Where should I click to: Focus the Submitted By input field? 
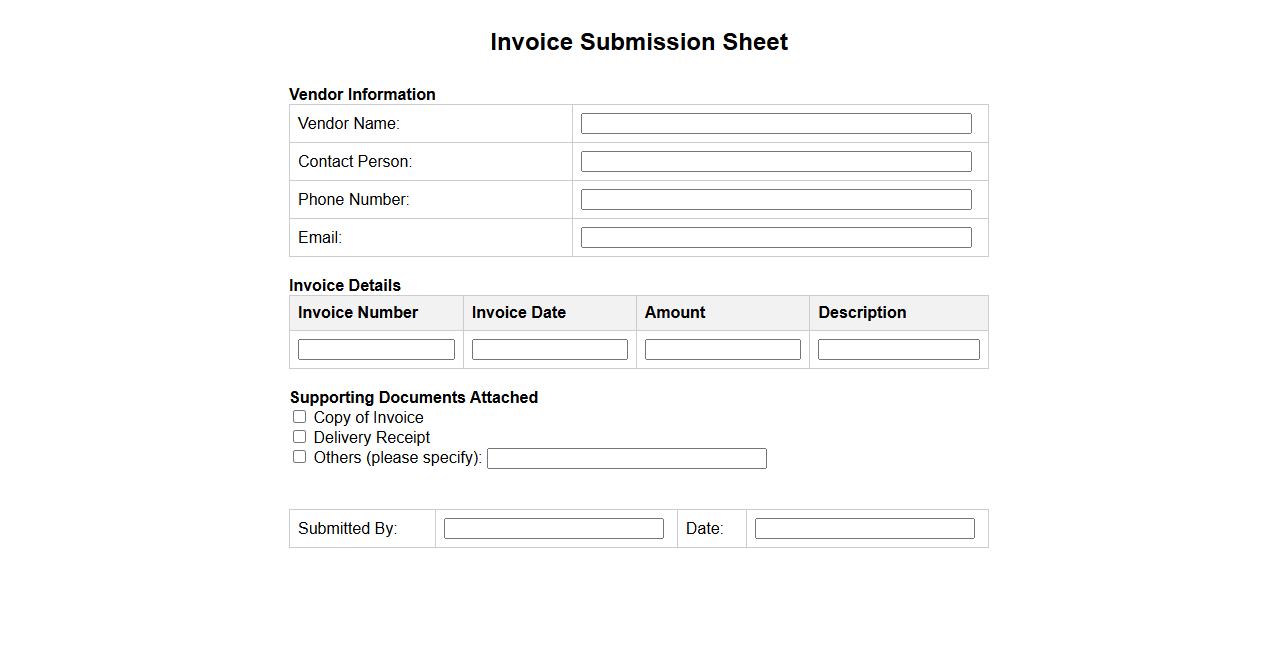(553, 528)
